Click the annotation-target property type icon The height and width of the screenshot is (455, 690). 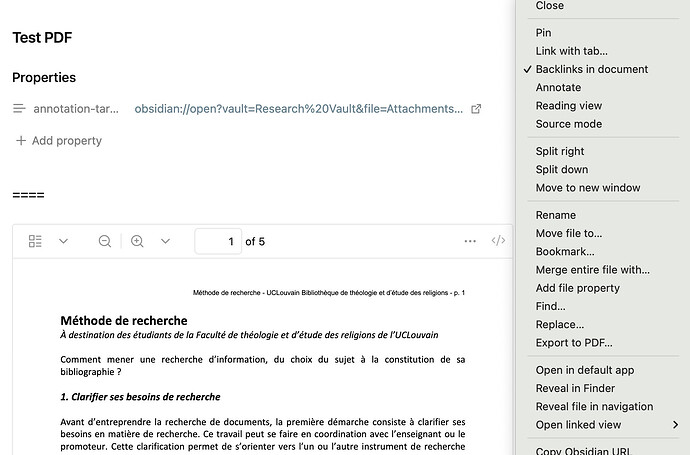pos(19,108)
